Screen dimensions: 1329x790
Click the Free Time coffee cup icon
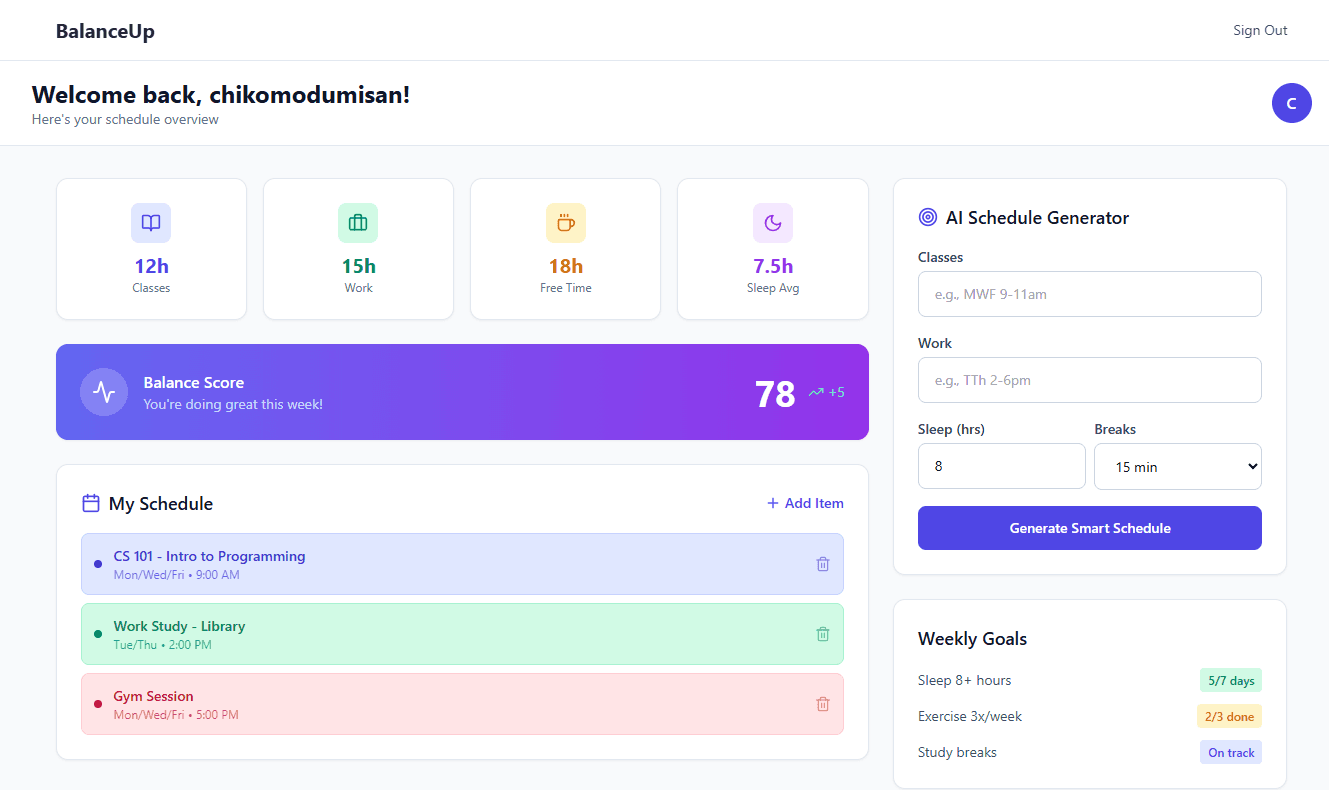click(565, 223)
